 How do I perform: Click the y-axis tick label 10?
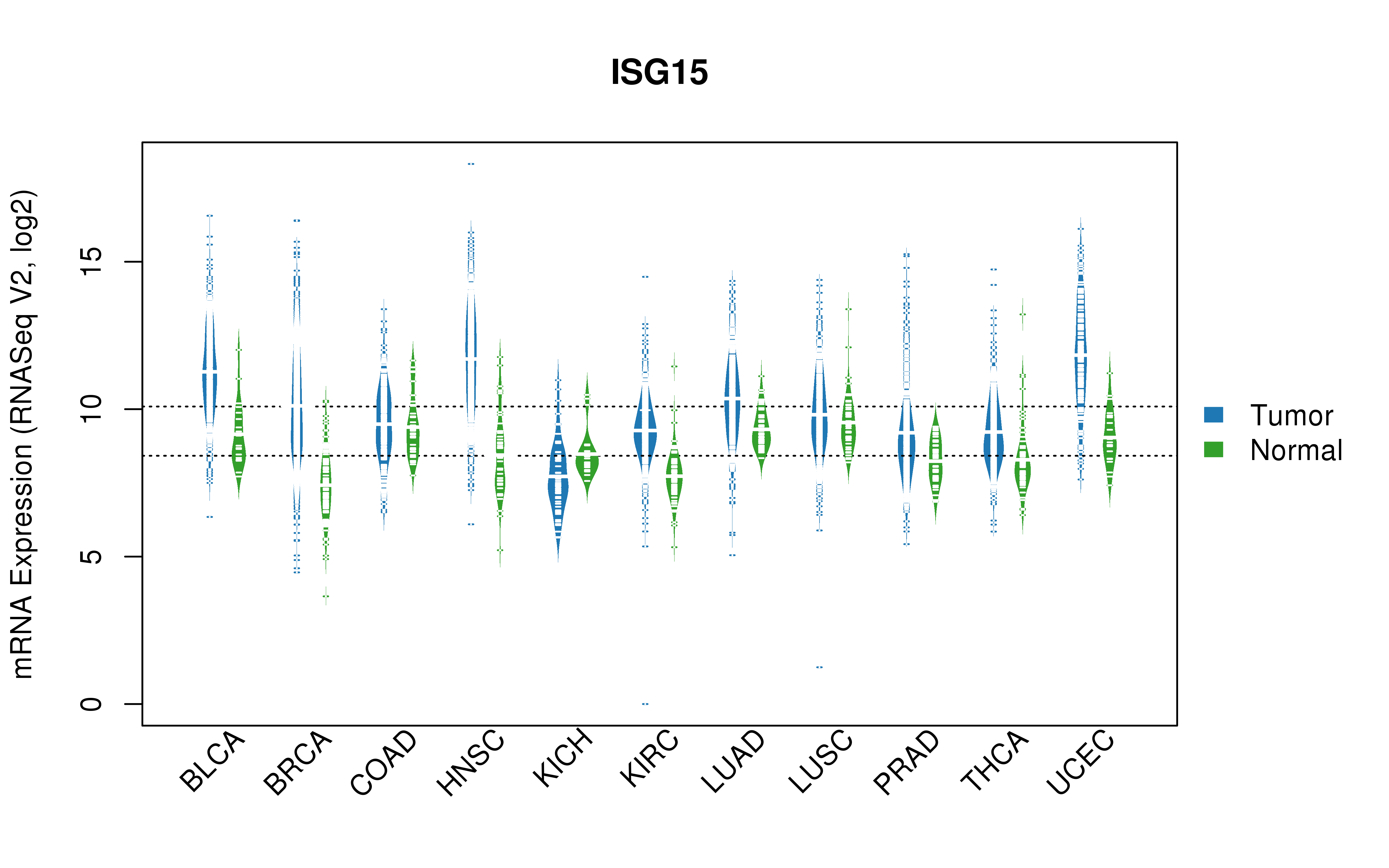(x=91, y=409)
